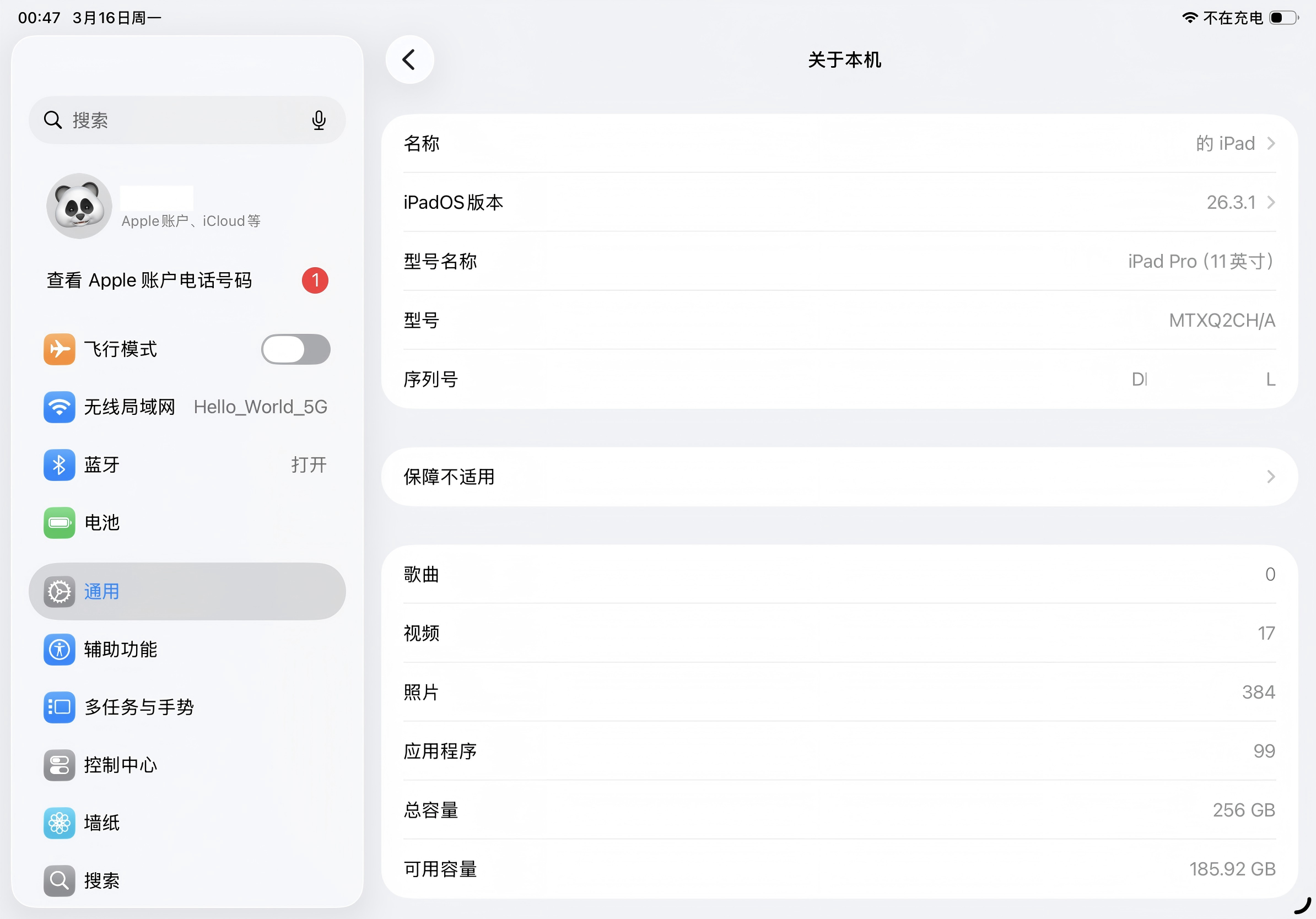
Task: Toggle the Airplane Mode switch
Action: click(295, 349)
